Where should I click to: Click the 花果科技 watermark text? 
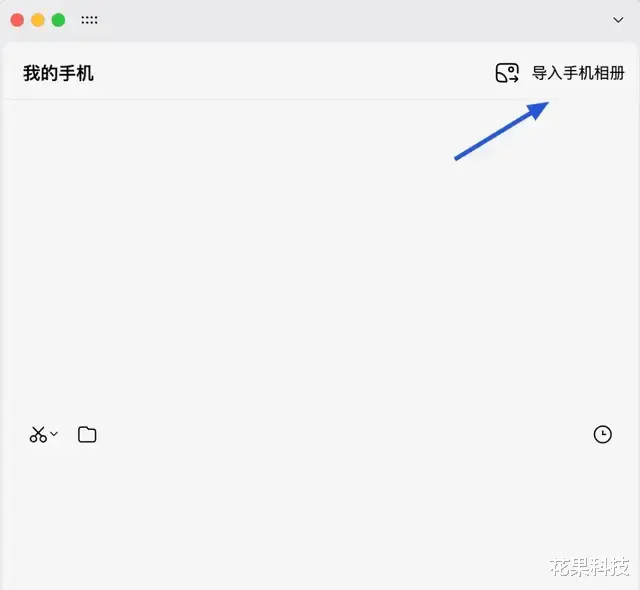[589, 567]
